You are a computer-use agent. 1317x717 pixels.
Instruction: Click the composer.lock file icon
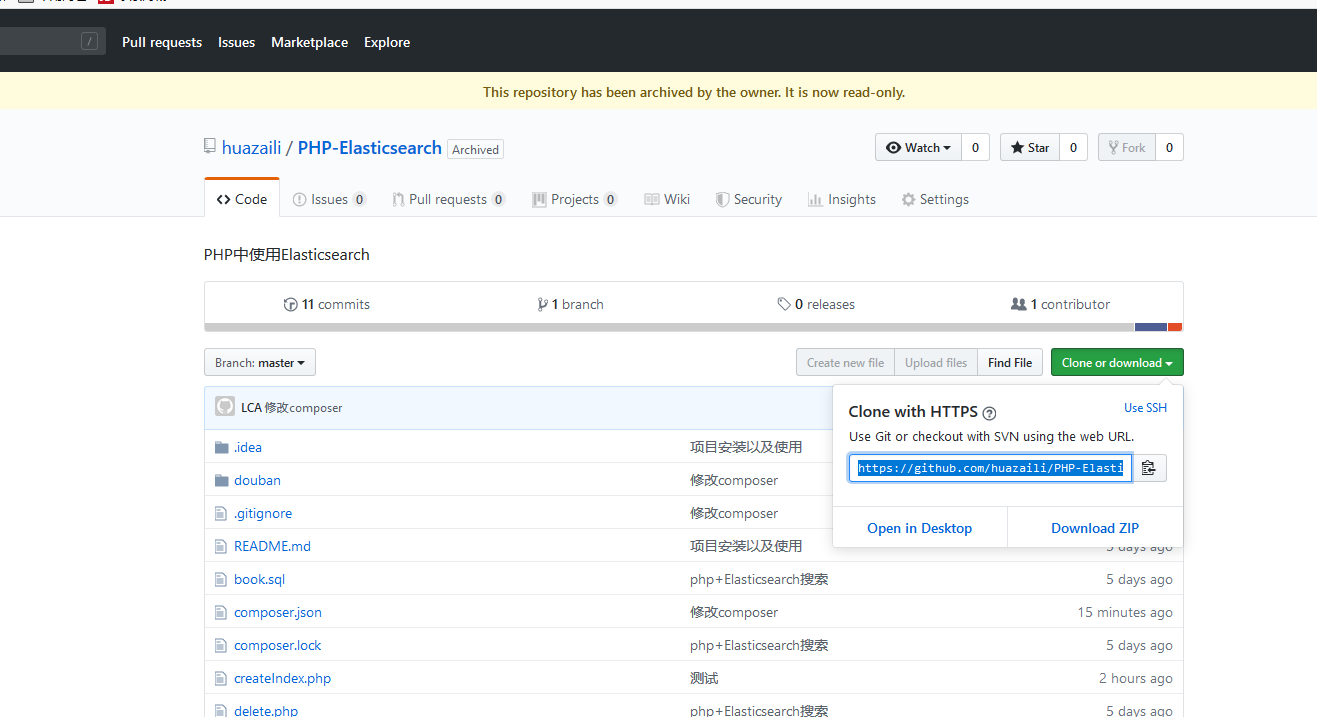(x=221, y=645)
